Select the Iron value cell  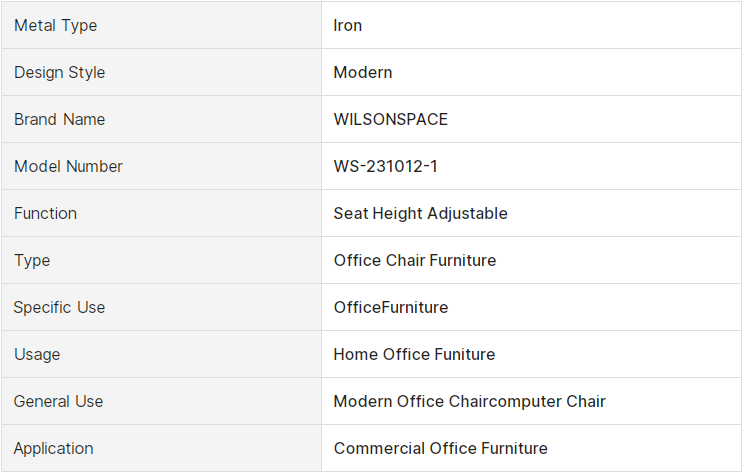coord(531,25)
